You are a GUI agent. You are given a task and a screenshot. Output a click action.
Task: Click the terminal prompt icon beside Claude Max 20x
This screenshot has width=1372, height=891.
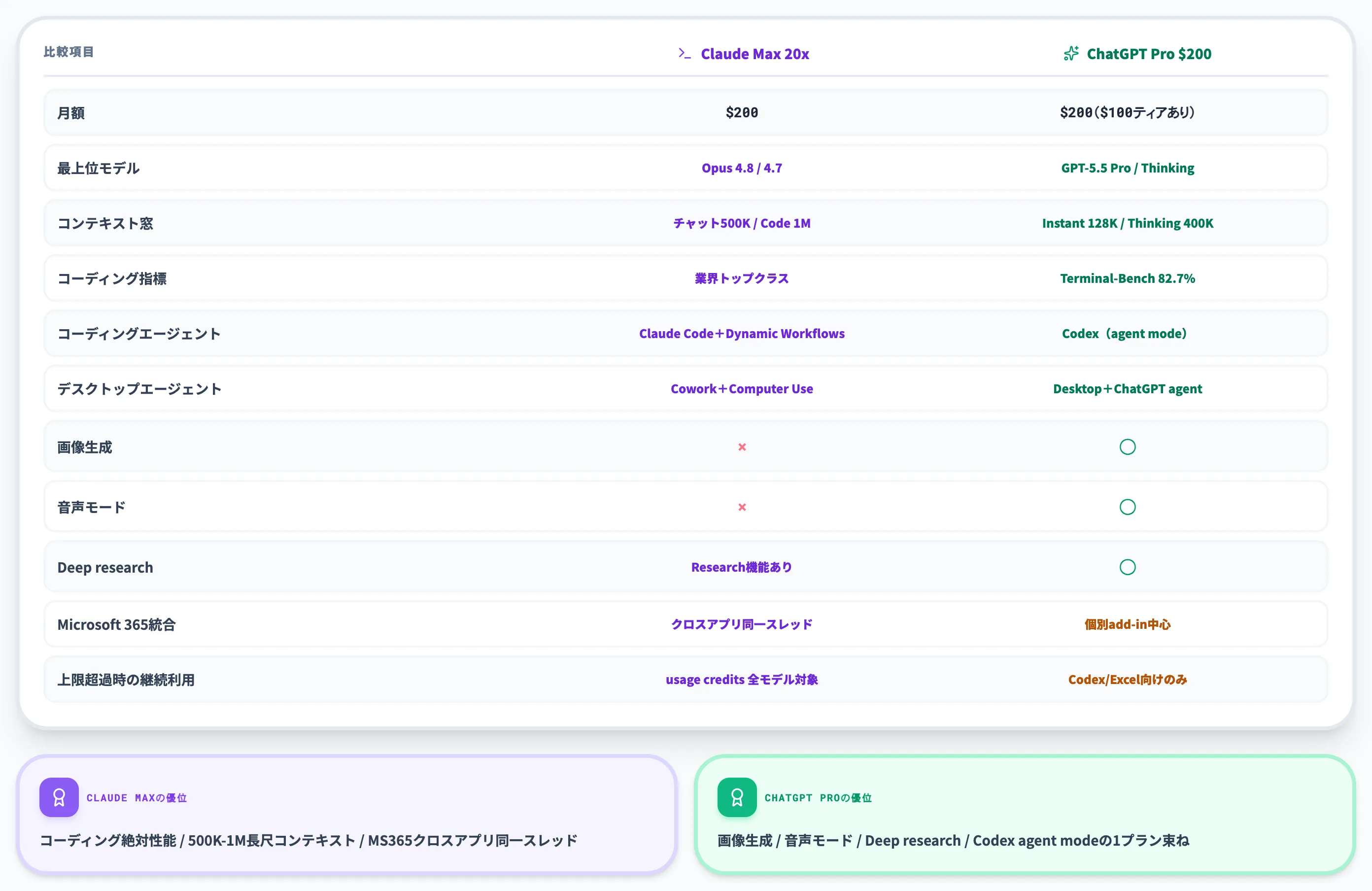tap(684, 54)
